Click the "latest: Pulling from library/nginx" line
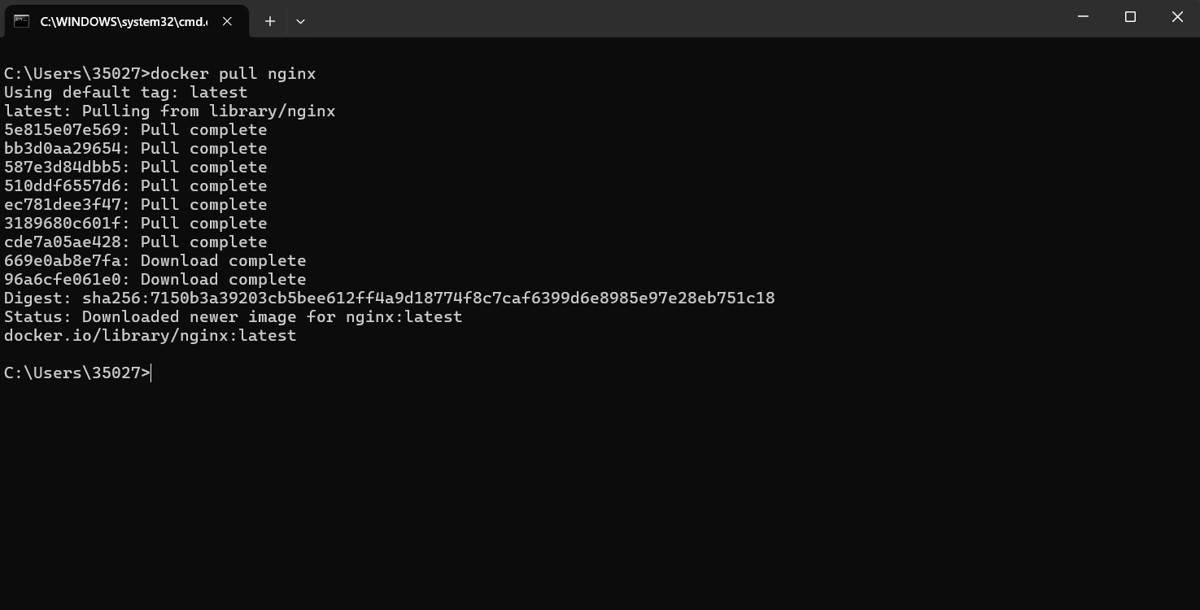Image resolution: width=1200 pixels, height=610 pixels. point(170,111)
